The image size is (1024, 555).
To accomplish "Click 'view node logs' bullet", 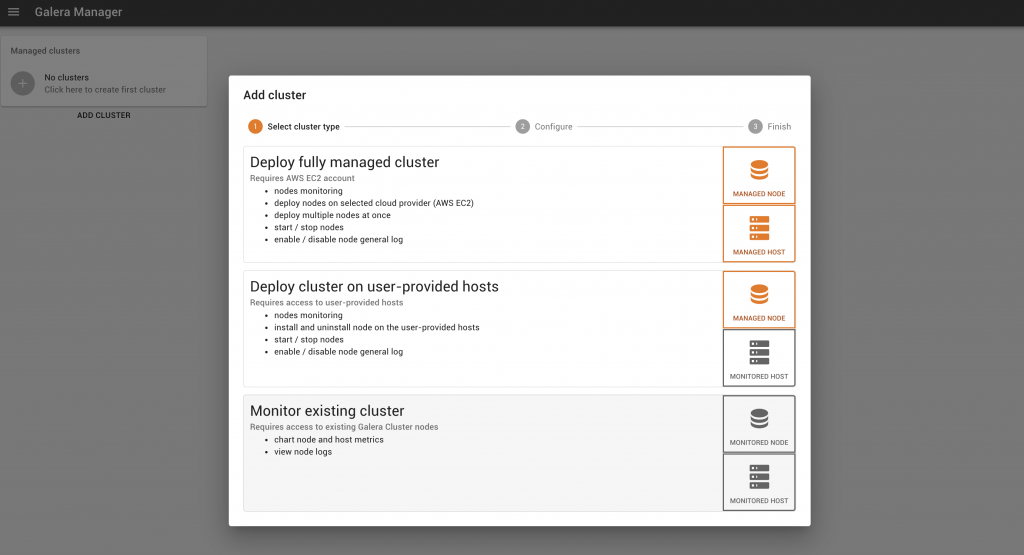I will [303, 452].
